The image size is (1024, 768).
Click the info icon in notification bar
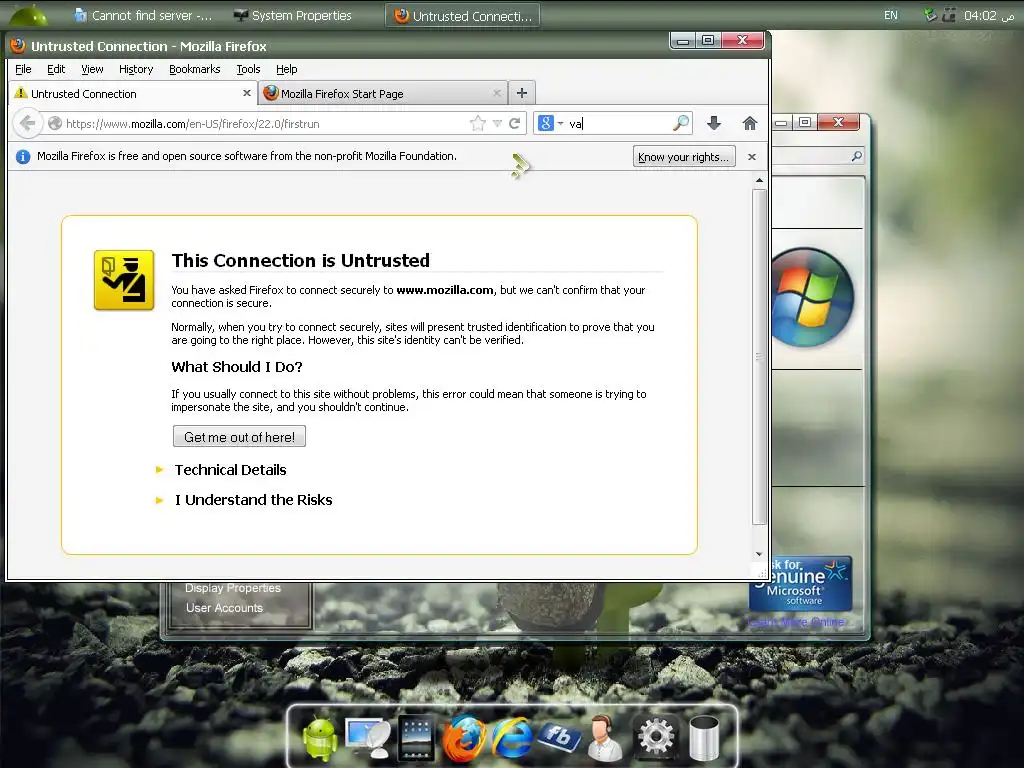point(23,157)
